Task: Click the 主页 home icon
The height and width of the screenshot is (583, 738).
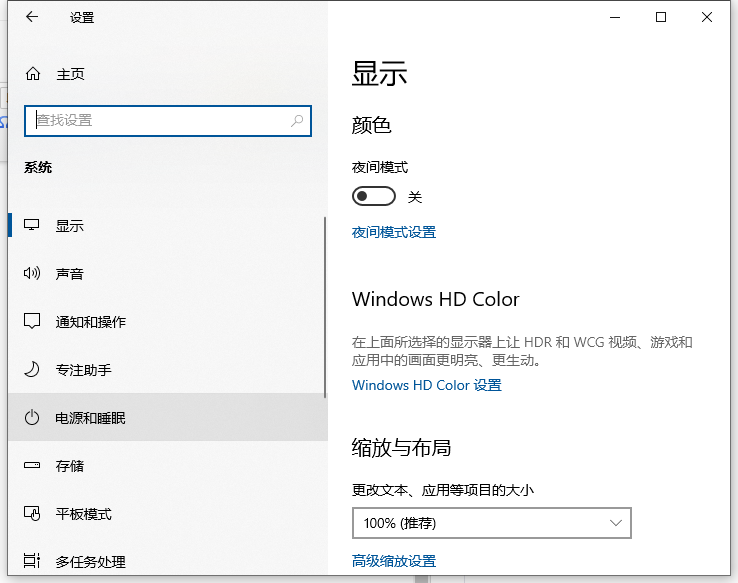Action: tap(32, 74)
